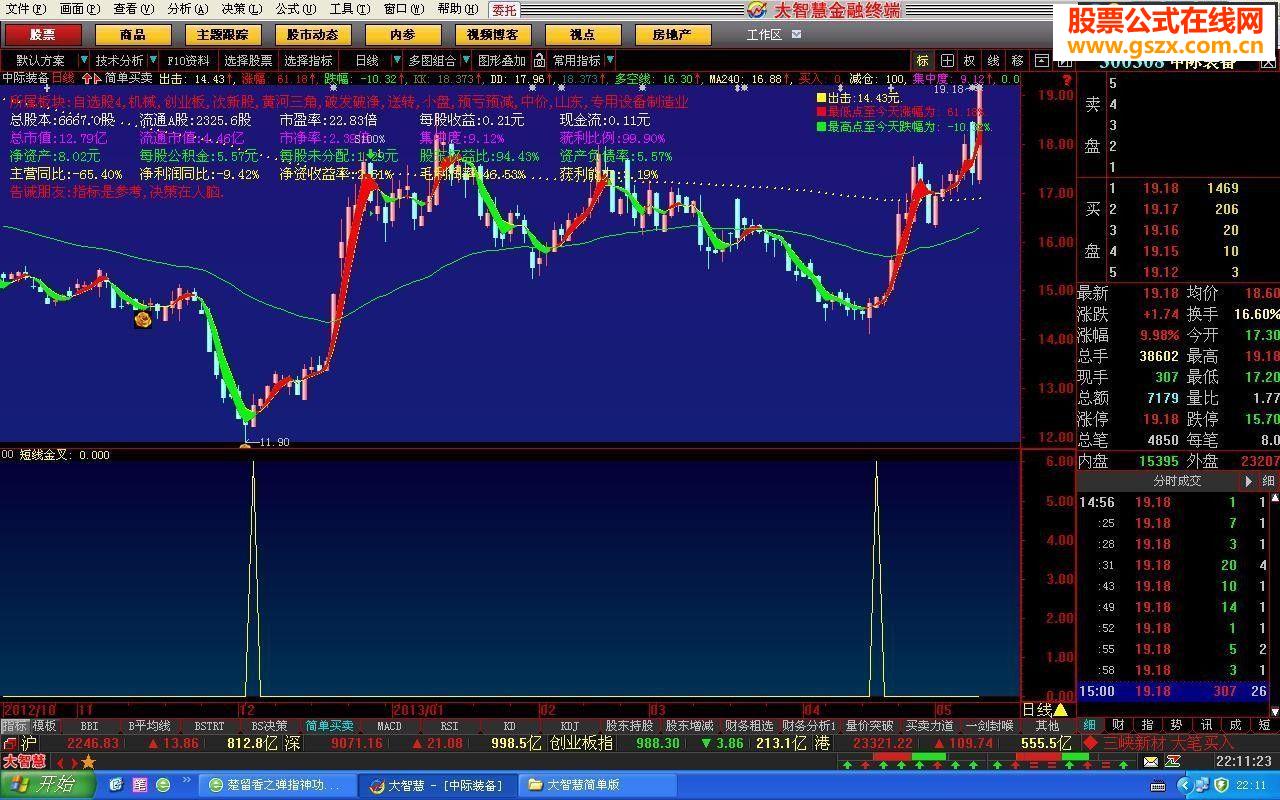Click the 房地产 button
The height and width of the screenshot is (800, 1280).
pyautogui.click(x=672, y=34)
